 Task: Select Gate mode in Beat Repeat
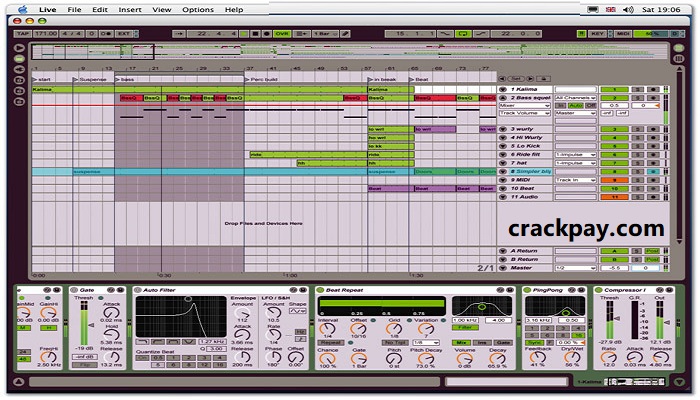[503, 342]
